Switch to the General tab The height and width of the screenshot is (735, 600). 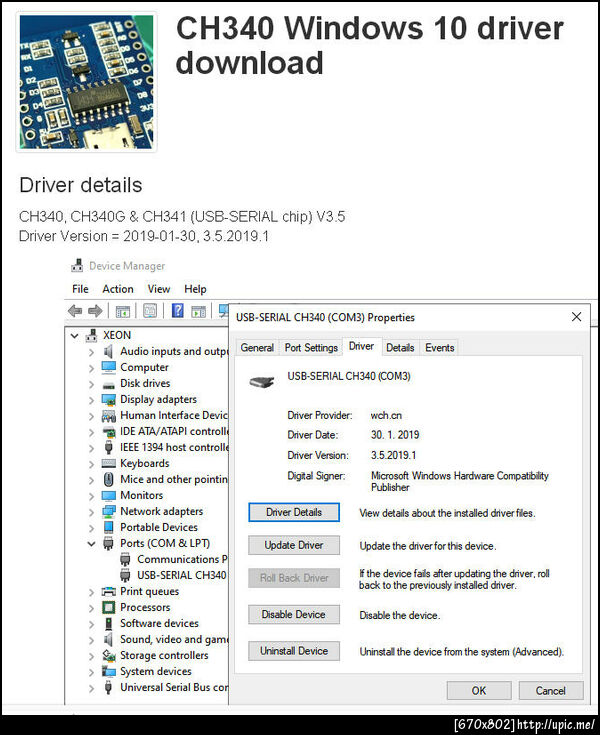click(257, 348)
